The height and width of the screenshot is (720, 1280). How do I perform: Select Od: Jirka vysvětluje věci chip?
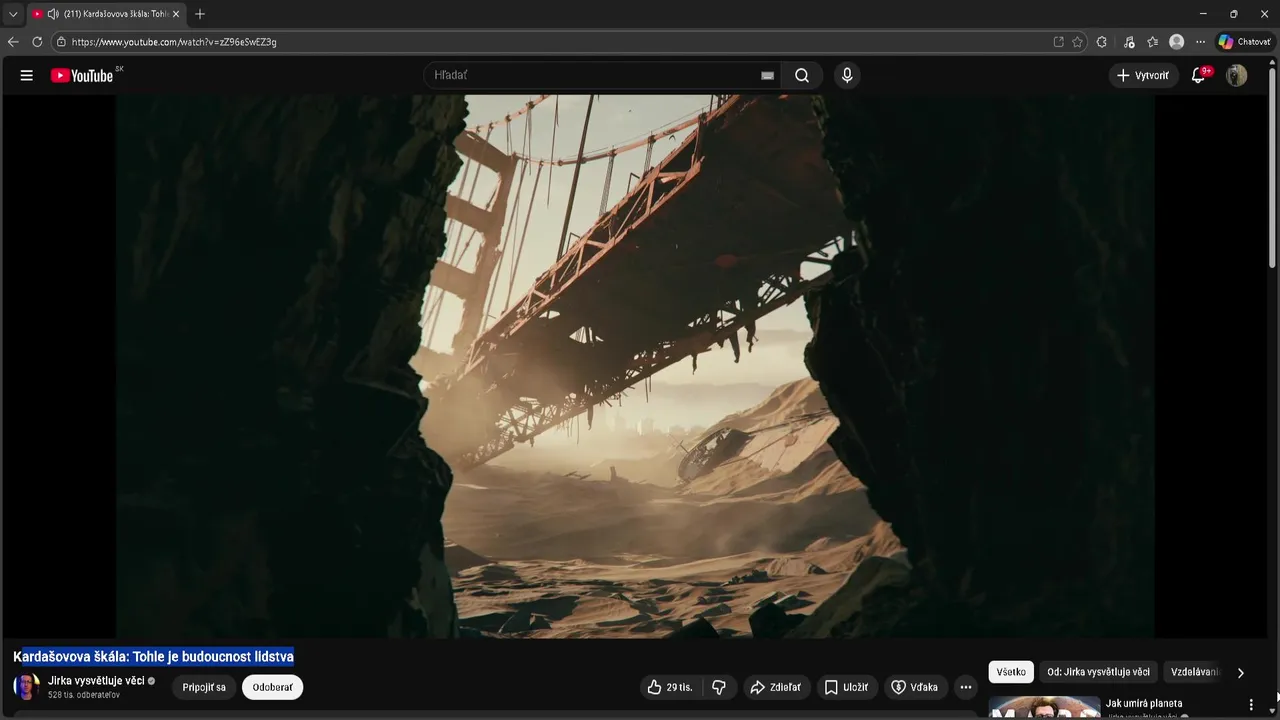[x=1098, y=672]
